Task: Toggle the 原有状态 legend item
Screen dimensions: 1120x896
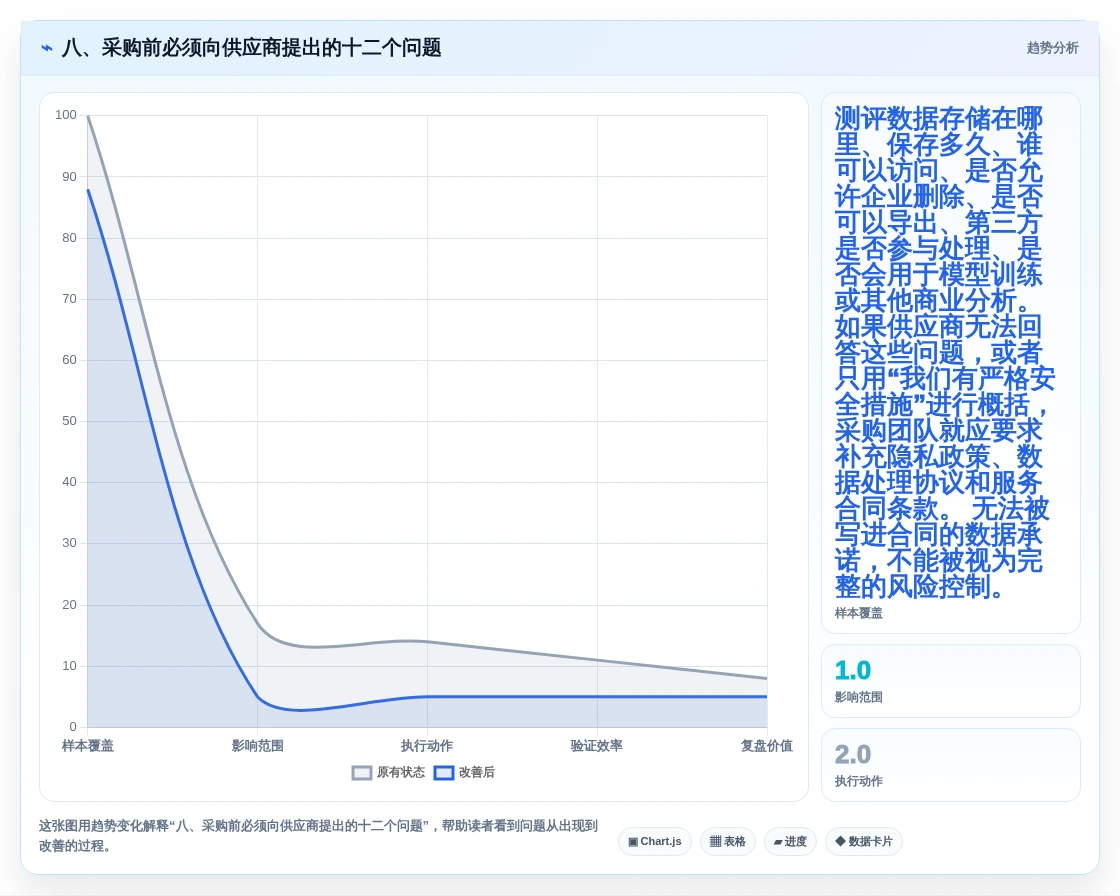Action: 388,772
